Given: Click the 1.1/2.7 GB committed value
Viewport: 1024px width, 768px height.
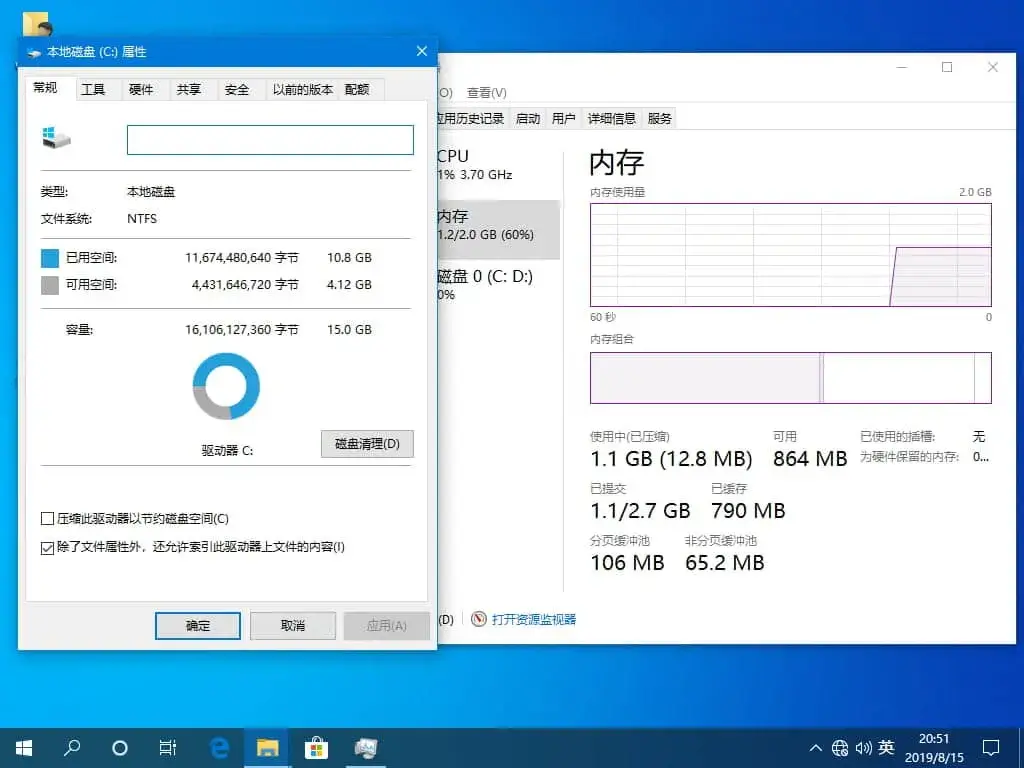Looking at the screenshot, I should (x=640, y=511).
